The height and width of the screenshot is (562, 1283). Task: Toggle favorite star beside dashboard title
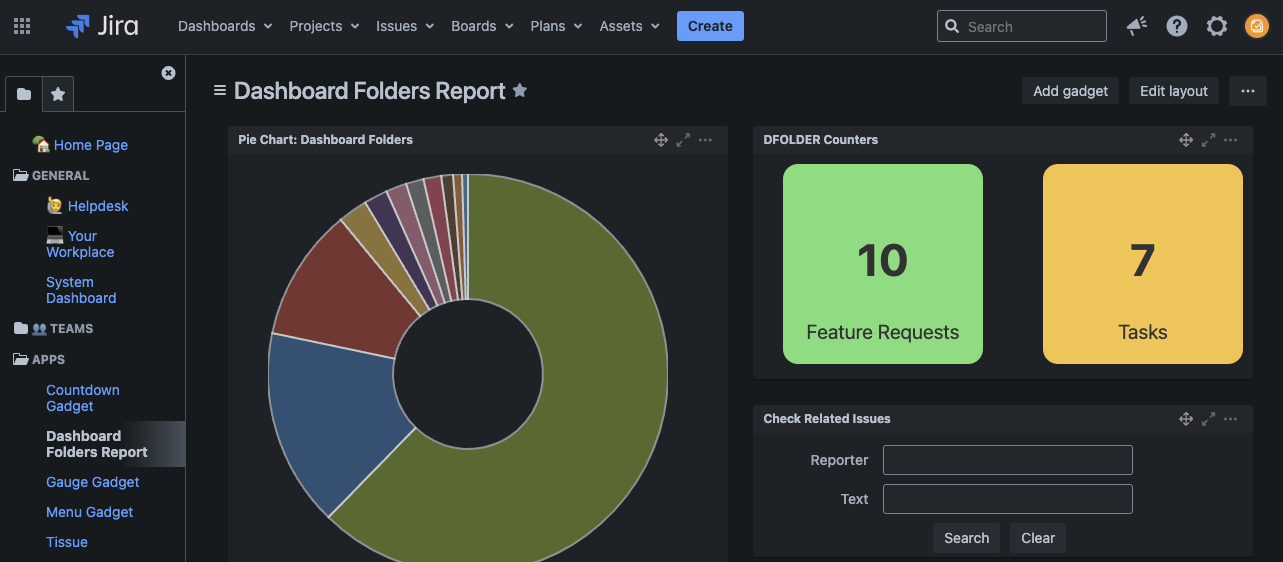(520, 91)
